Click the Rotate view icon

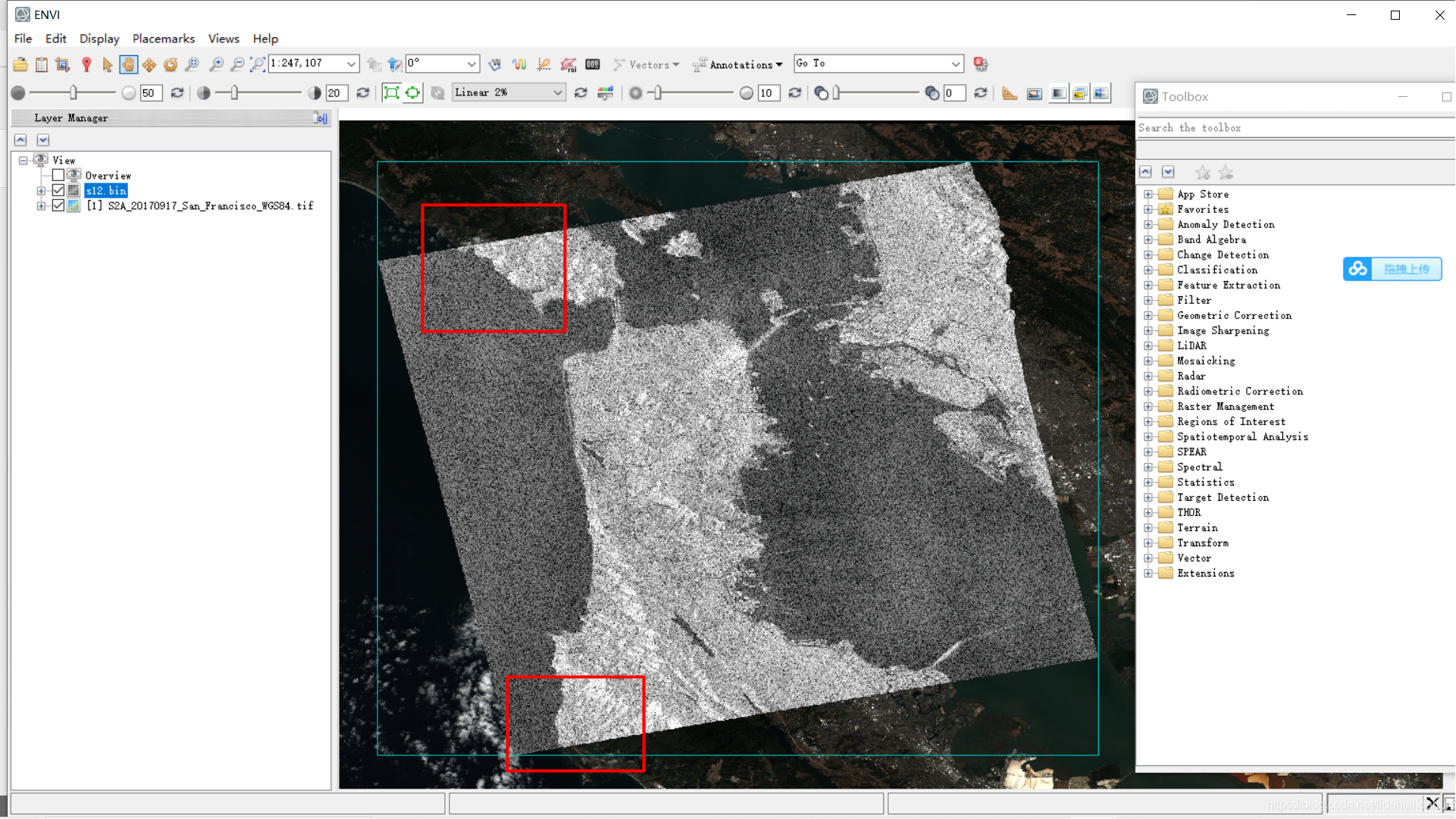click(x=171, y=64)
